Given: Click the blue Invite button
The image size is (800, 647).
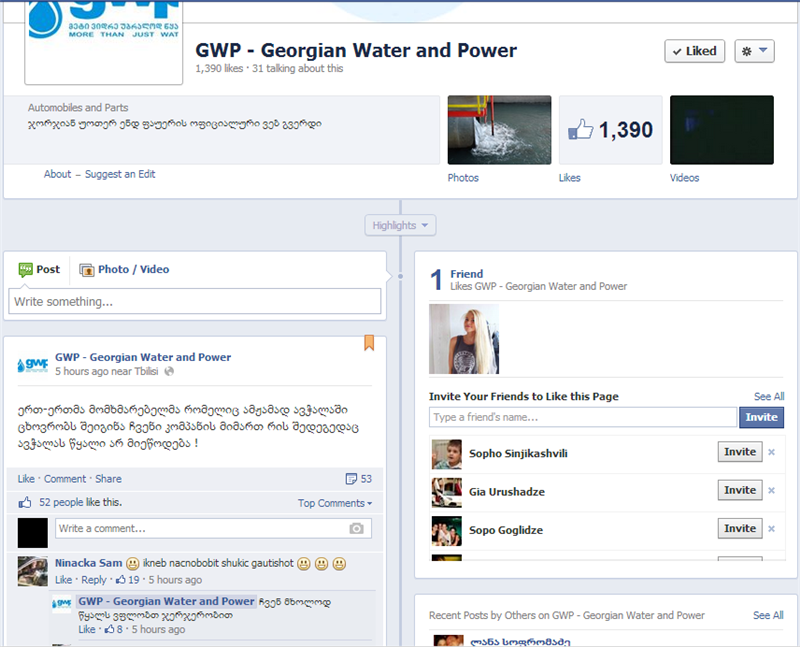Looking at the screenshot, I should tap(761, 417).
